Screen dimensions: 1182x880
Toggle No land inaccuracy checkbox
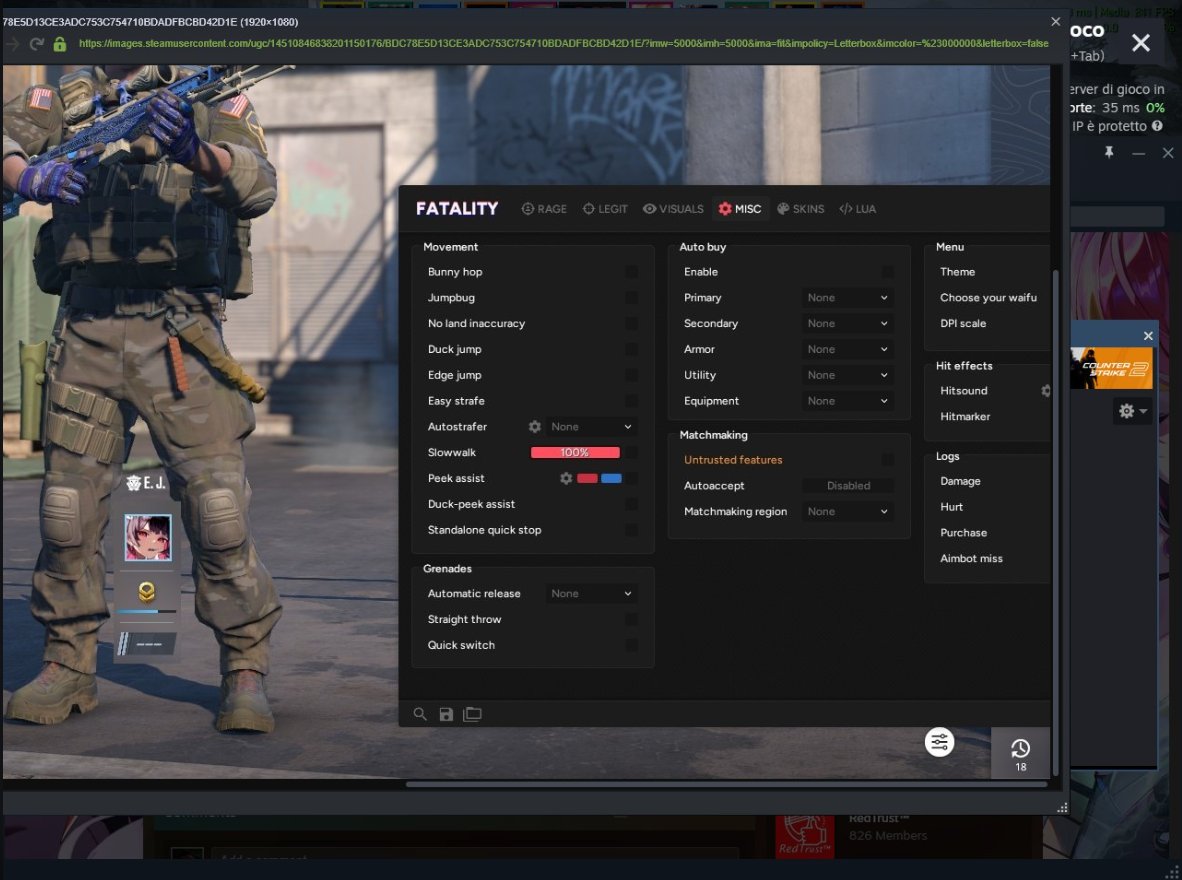(631, 323)
